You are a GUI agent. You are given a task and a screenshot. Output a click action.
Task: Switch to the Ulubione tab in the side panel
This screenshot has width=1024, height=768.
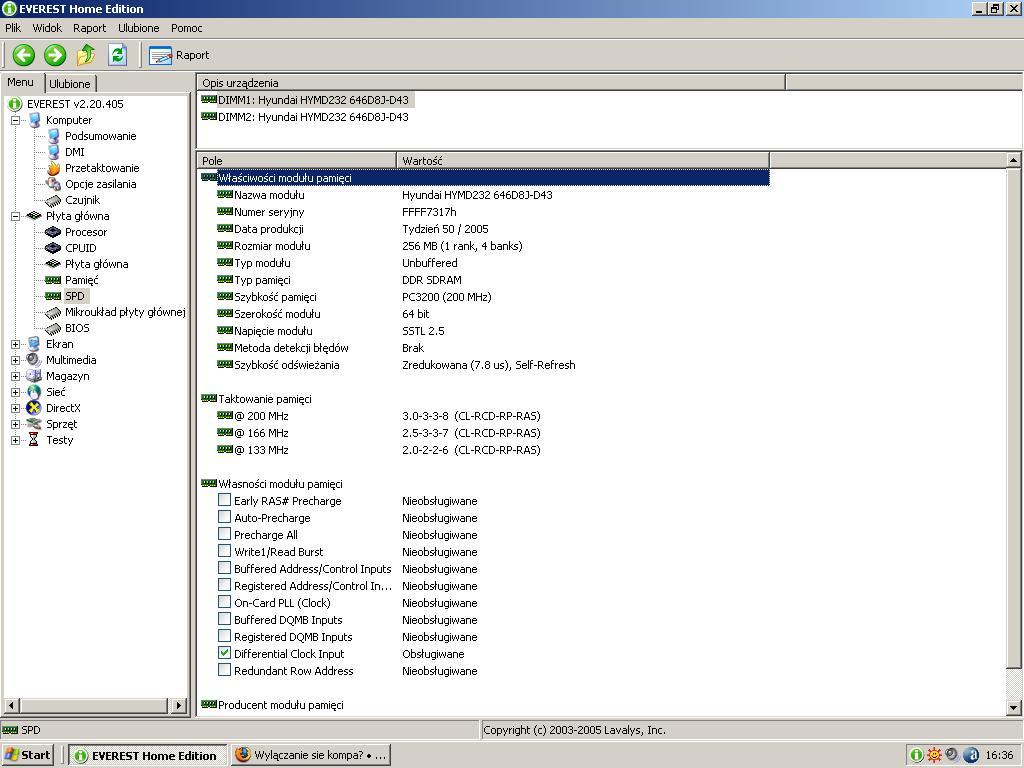pos(70,84)
